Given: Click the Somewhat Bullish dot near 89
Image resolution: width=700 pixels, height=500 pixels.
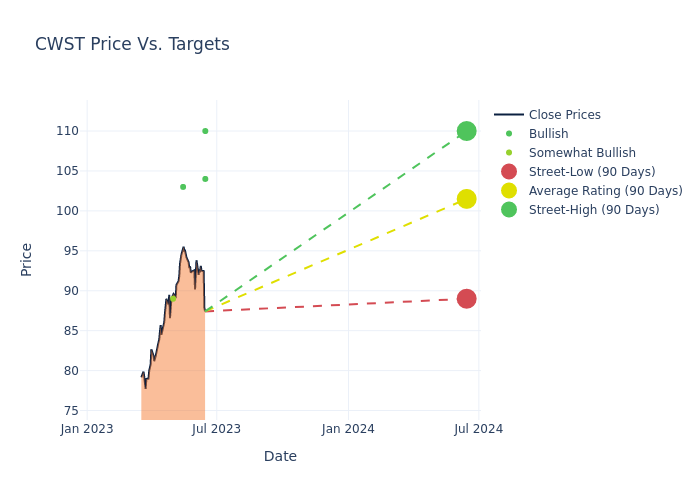Looking at the screenshot, I should pyautogui.click(x=173, y=298).
